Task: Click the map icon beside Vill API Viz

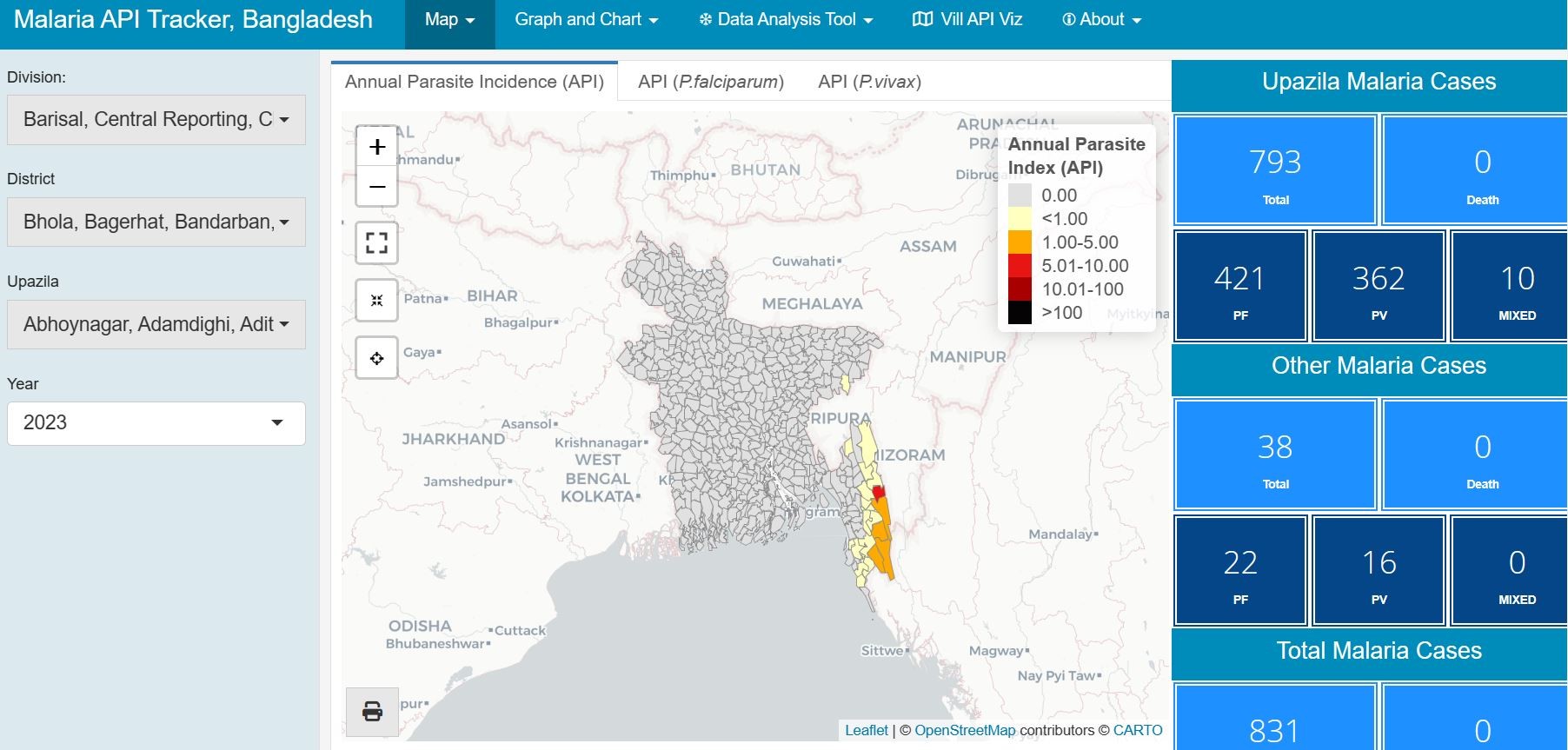Action: (x=922, y=19)
